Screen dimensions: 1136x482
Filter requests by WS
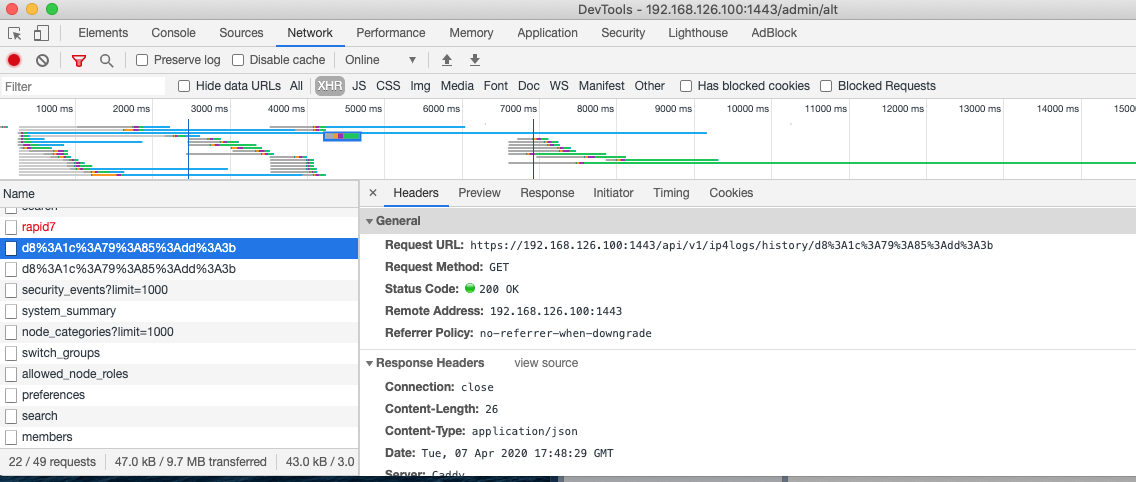point(559,86)
